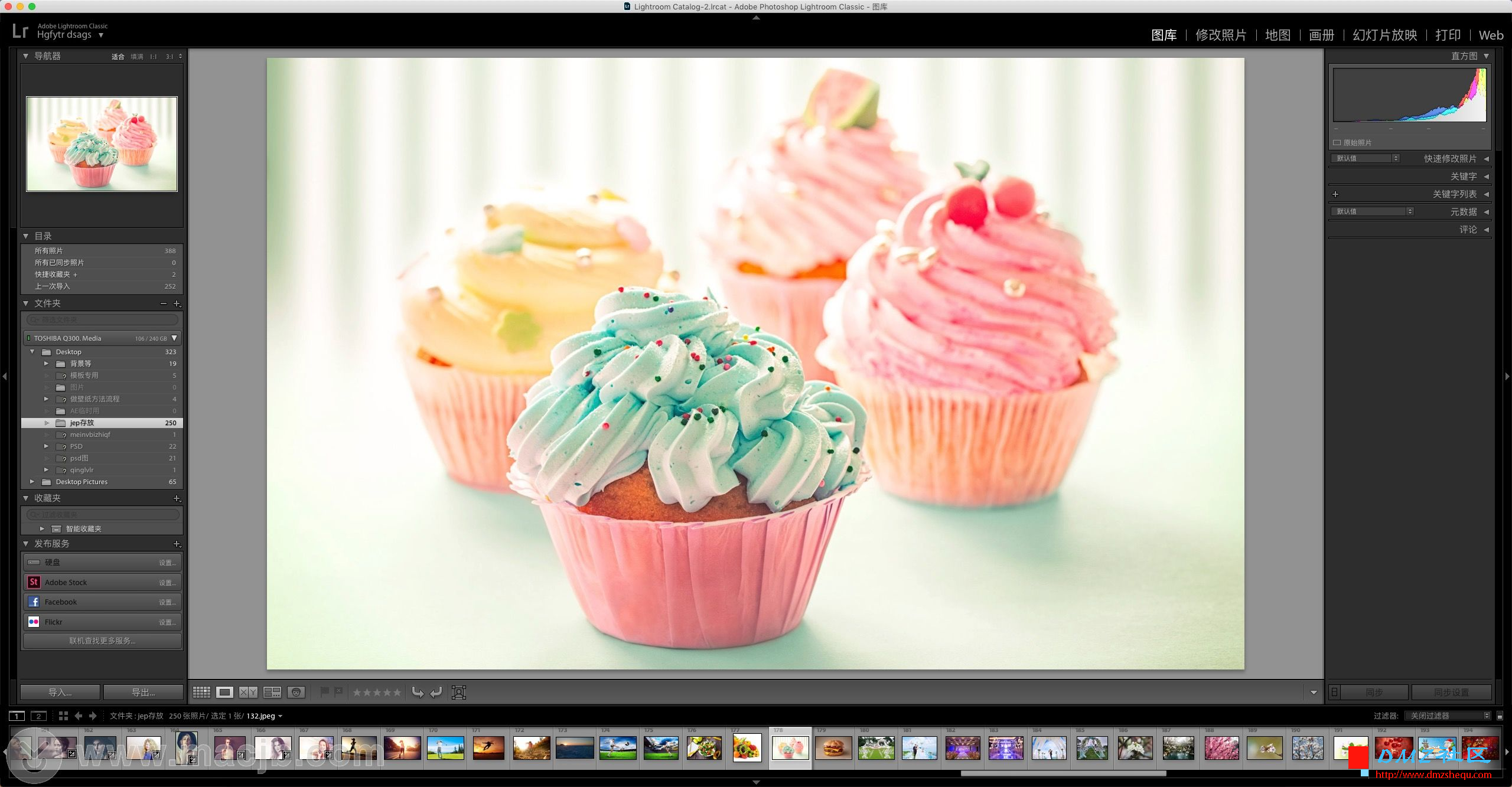Open 关闭过滤器 filter dropdown
Viewport: 1512px width, 787px height.
tap(1448, 716)
